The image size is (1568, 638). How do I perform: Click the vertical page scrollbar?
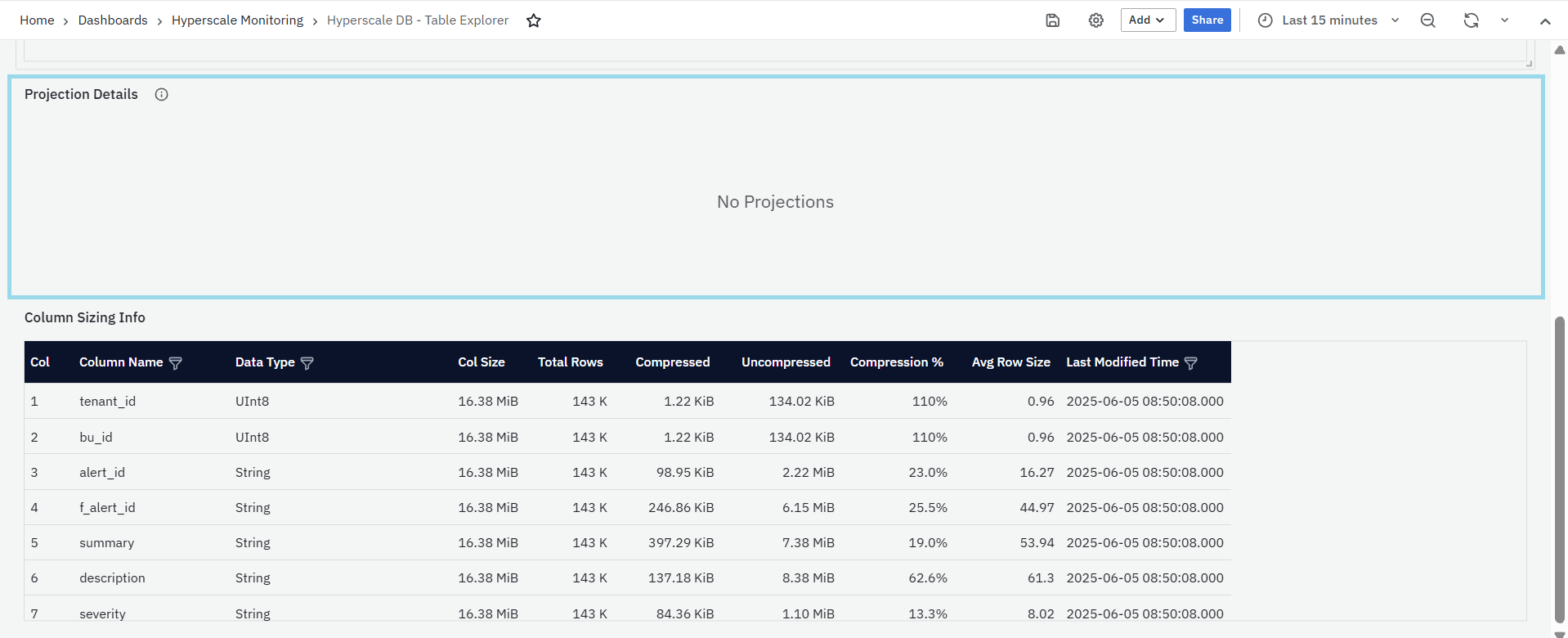coord(1560,466)
